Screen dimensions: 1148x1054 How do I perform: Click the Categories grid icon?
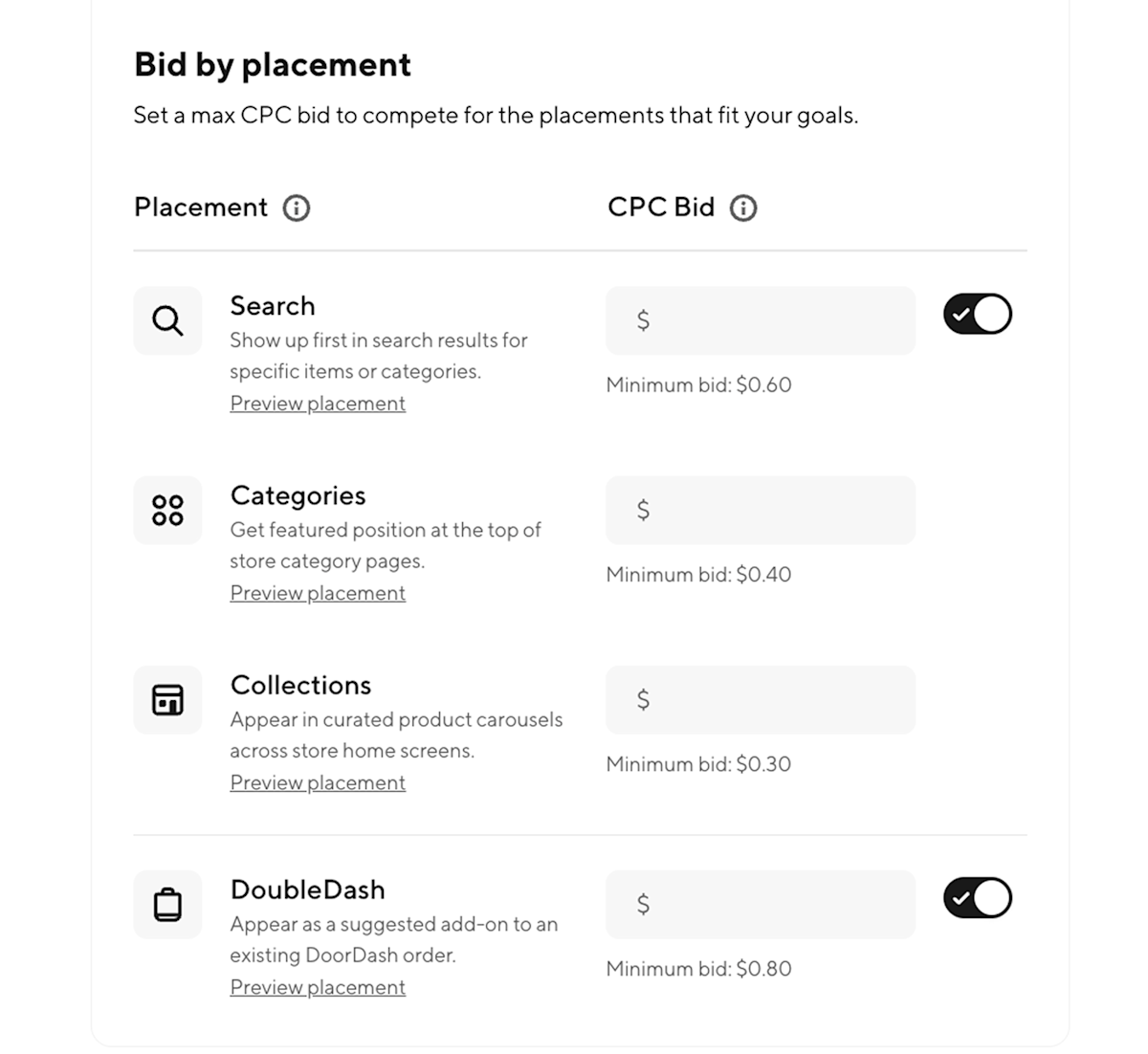click(x=167, y=510)
